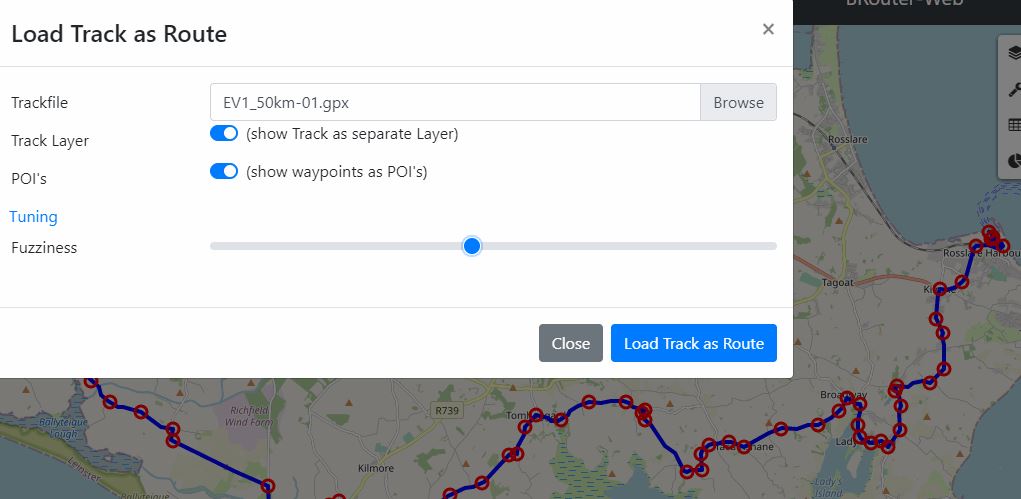Click the "show waypoints as POI's" label

click(337, 172)
